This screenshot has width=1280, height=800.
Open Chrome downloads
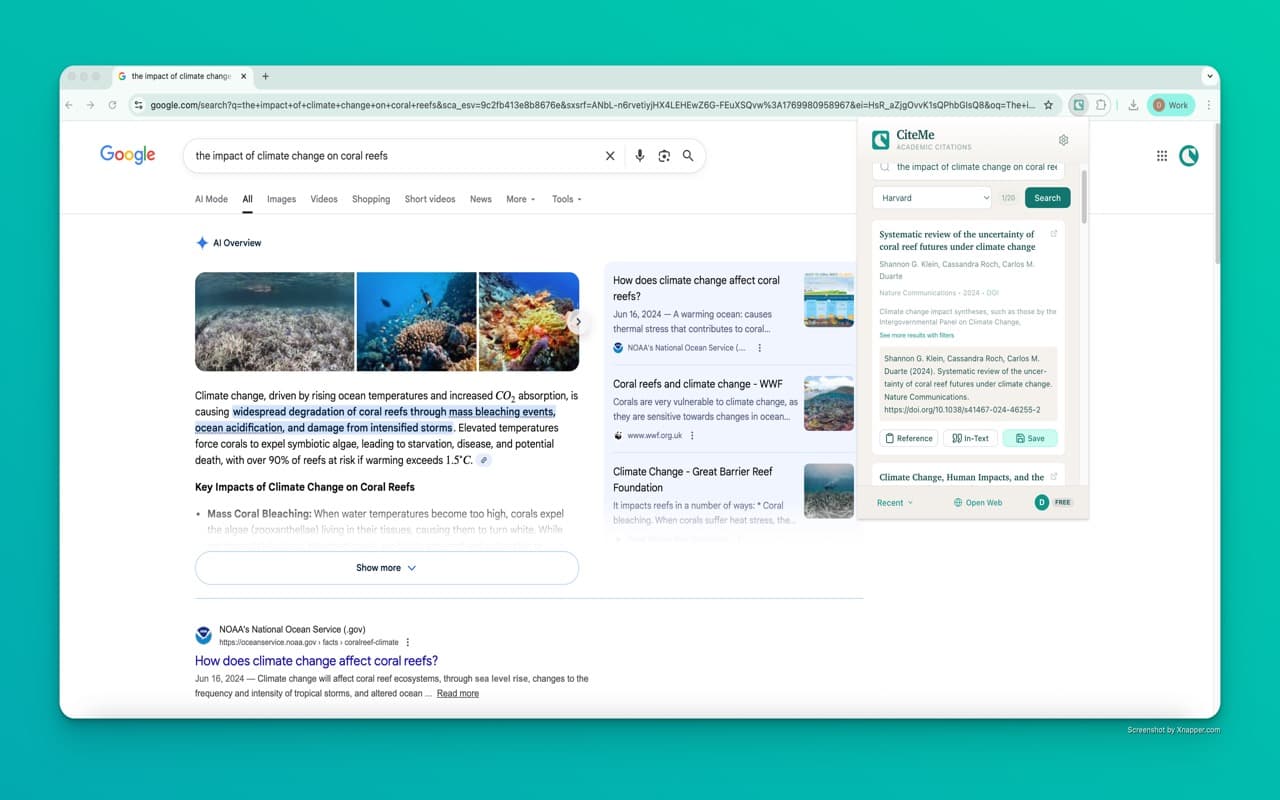(x=1133, y=105)
